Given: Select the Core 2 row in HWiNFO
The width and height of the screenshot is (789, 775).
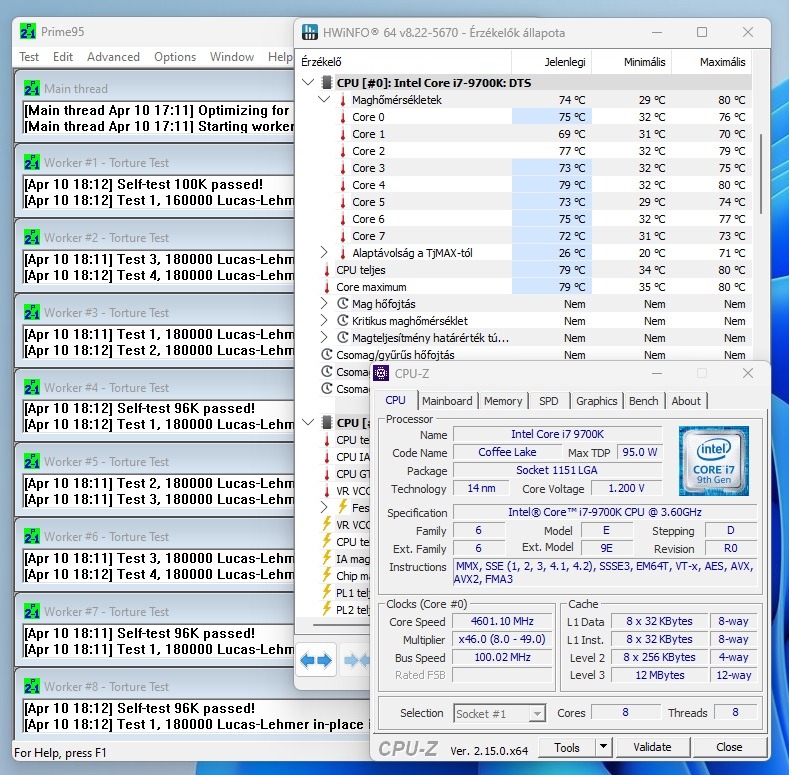Looking at the screenshot, I should (526, 151).
